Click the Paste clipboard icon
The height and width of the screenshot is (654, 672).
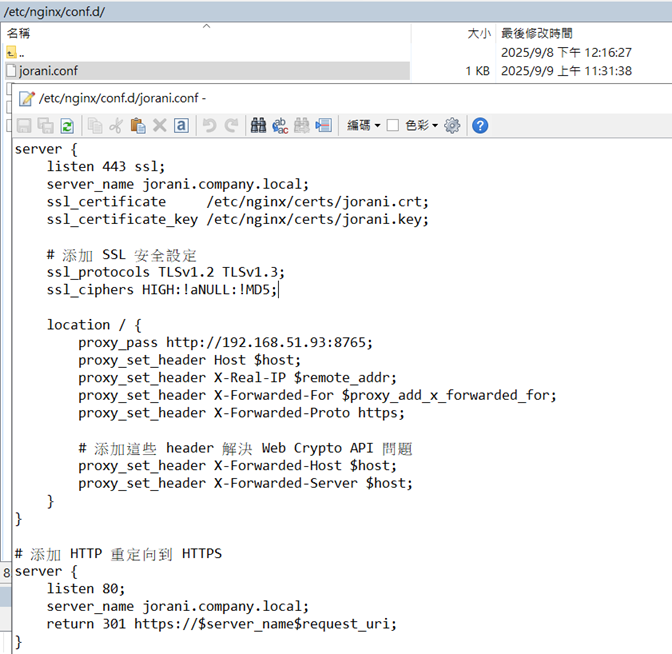pos(138,125)
